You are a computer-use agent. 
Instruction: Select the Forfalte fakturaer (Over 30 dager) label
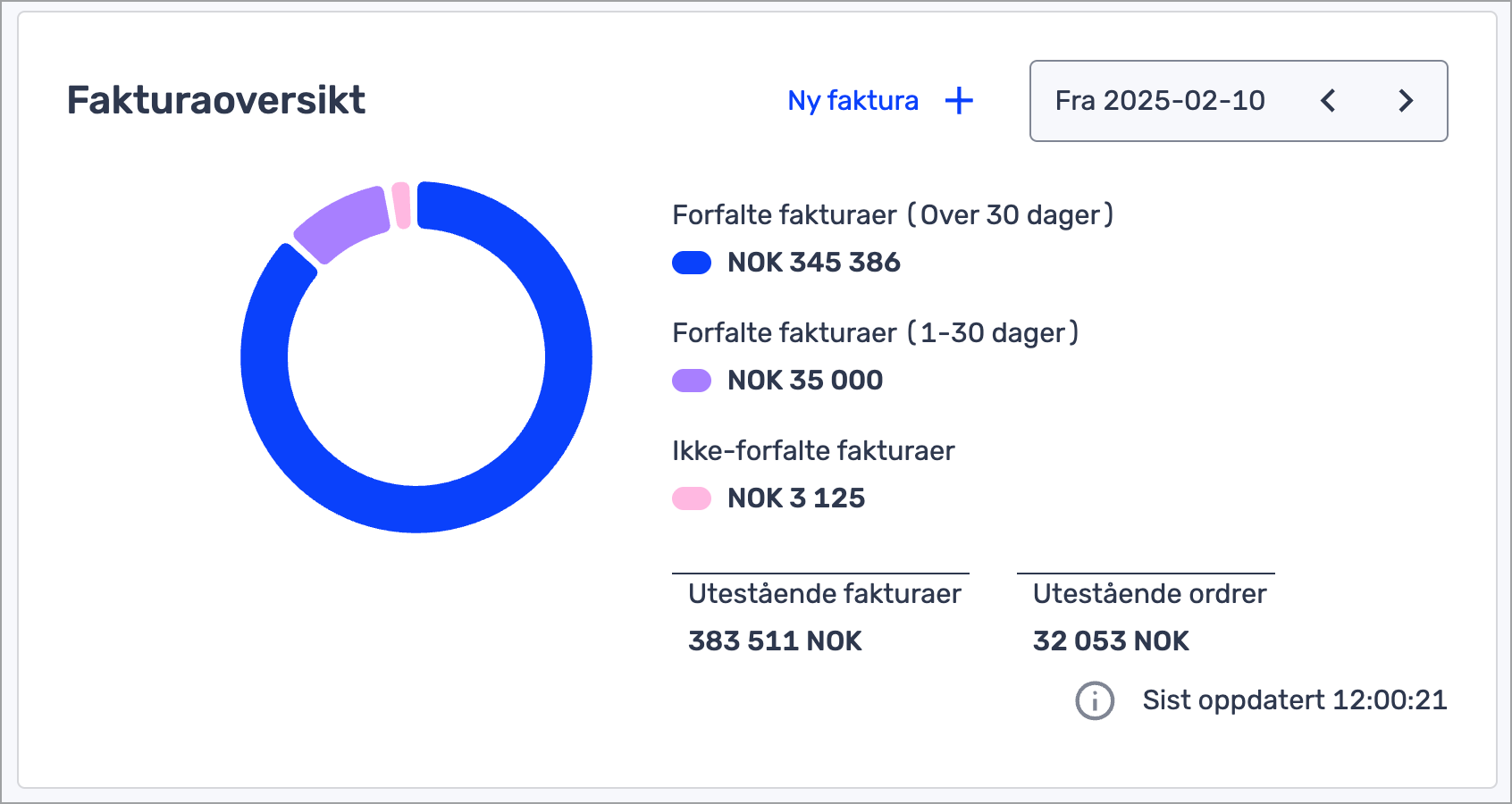coord(892,215)
